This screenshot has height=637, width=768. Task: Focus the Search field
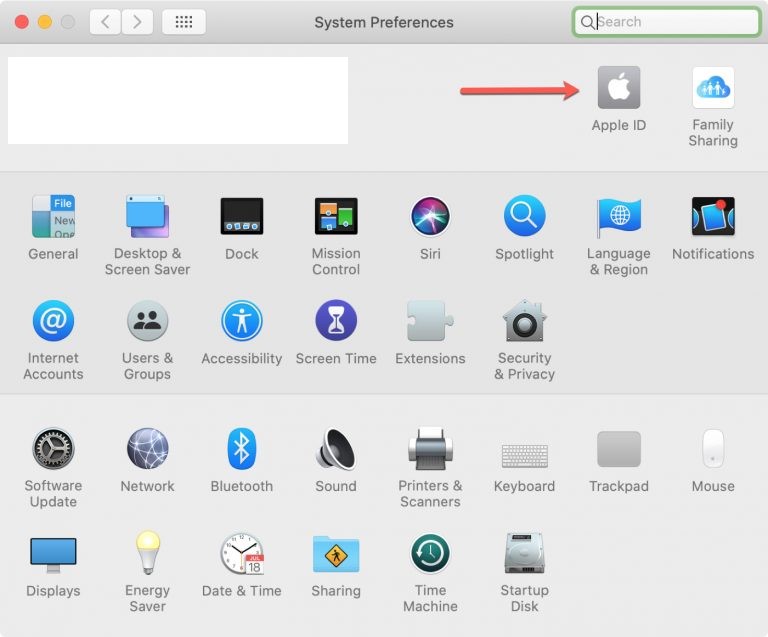(x=666, y=22)
